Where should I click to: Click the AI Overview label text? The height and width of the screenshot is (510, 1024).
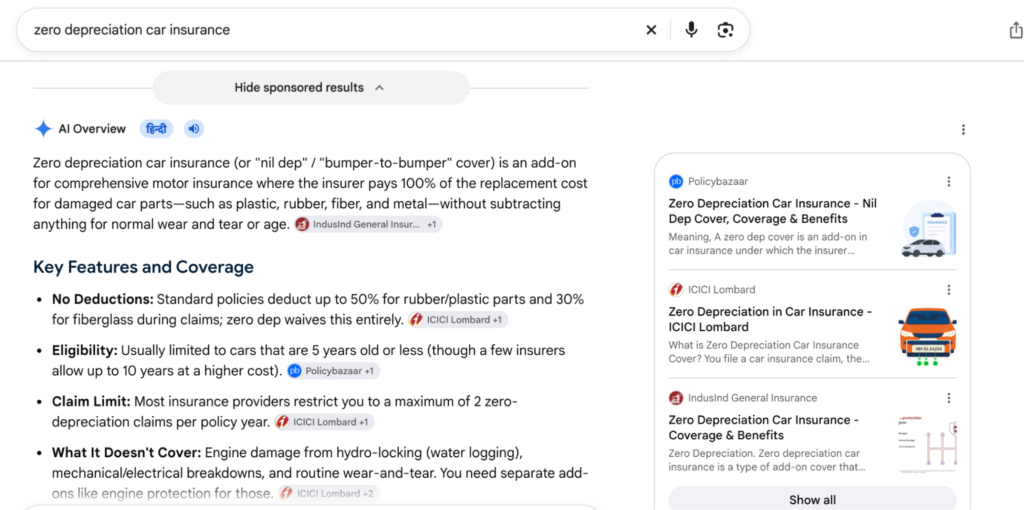click(x=92, y=129)
